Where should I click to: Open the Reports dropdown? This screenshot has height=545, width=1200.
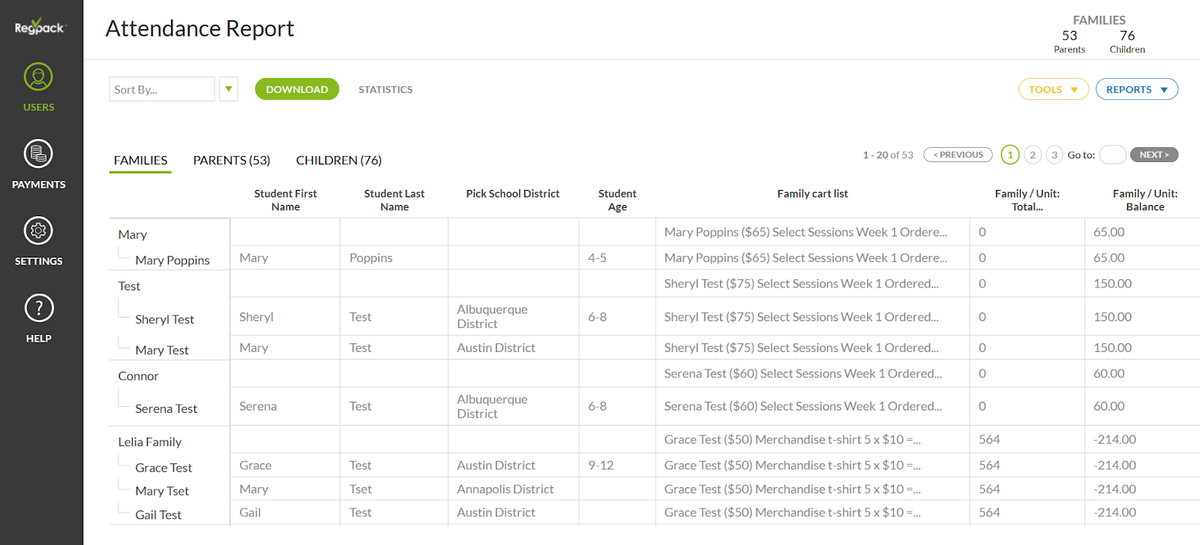pos(1137,89)
